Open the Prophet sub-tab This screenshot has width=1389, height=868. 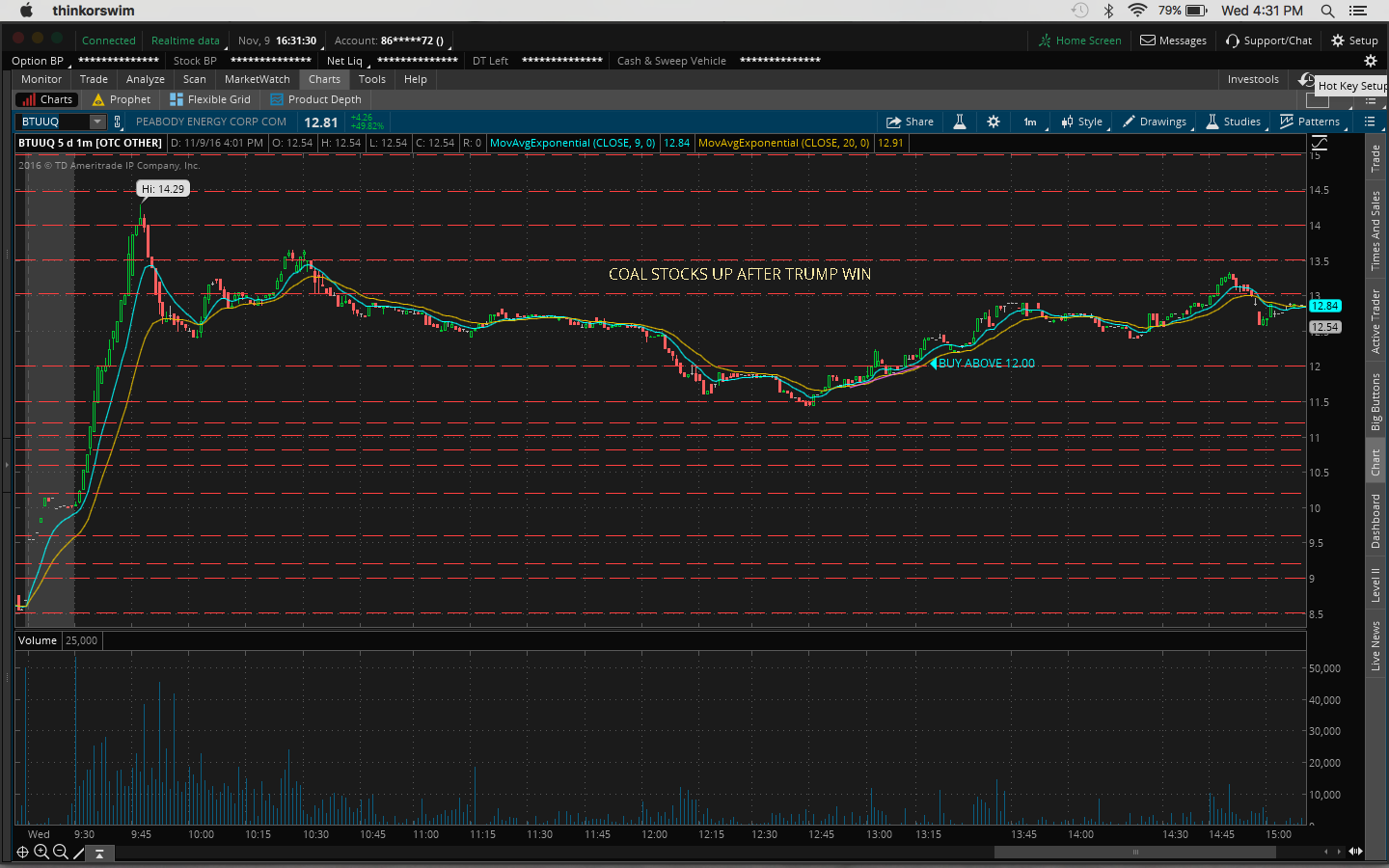click(122, 99)
